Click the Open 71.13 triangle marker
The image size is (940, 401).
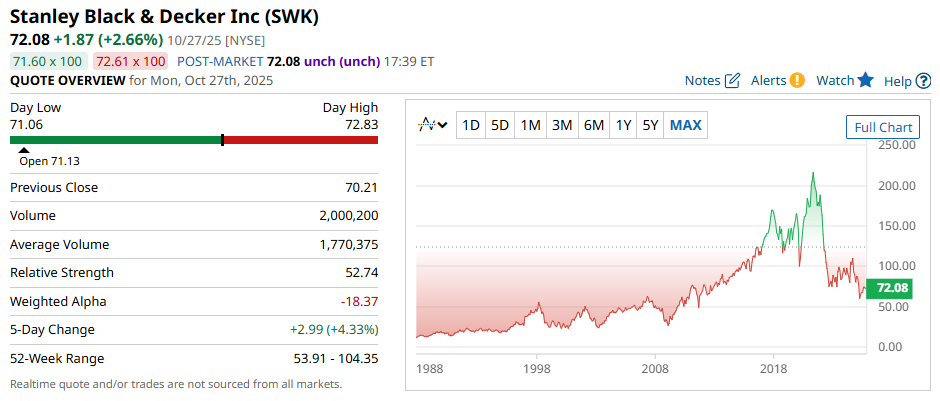pos(24,151)
